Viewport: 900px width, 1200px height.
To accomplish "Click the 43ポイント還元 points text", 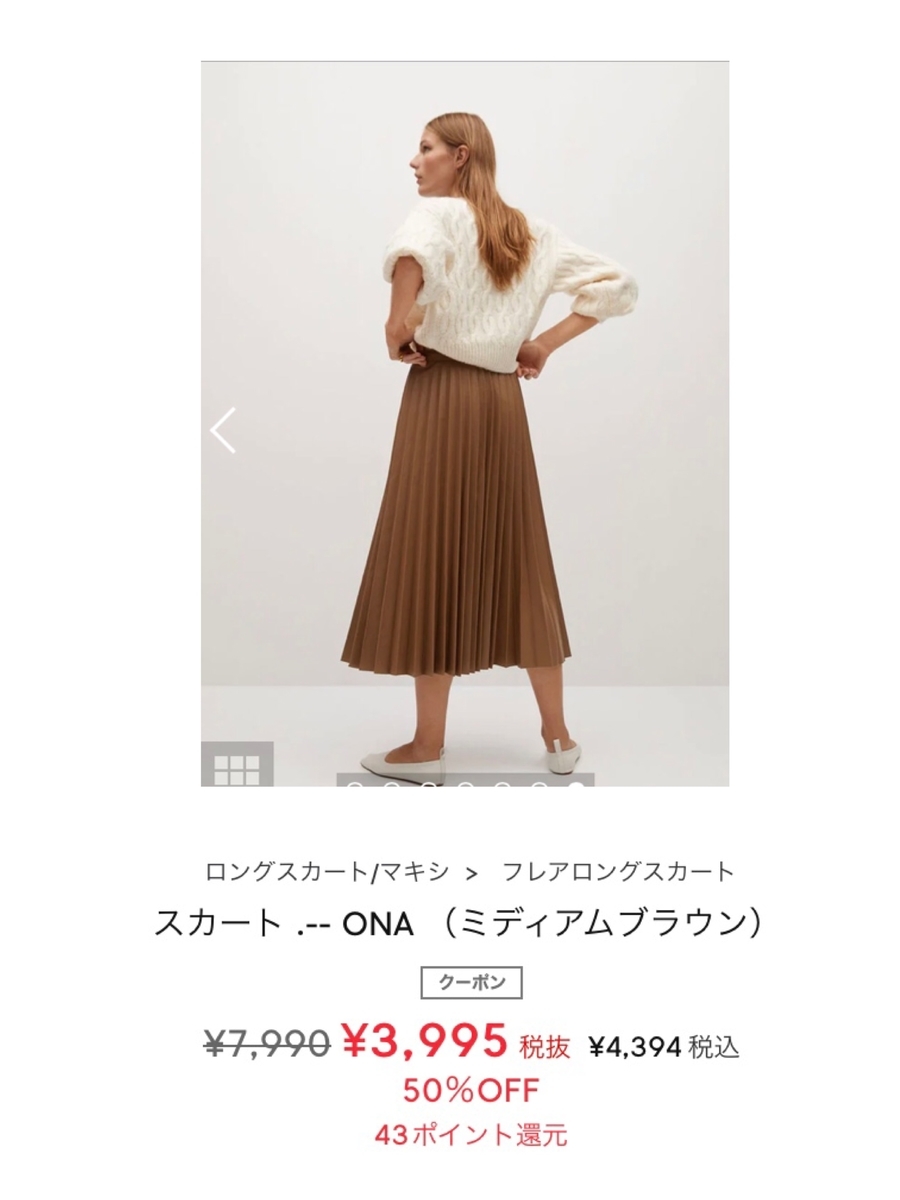I will coord(471,1135).
